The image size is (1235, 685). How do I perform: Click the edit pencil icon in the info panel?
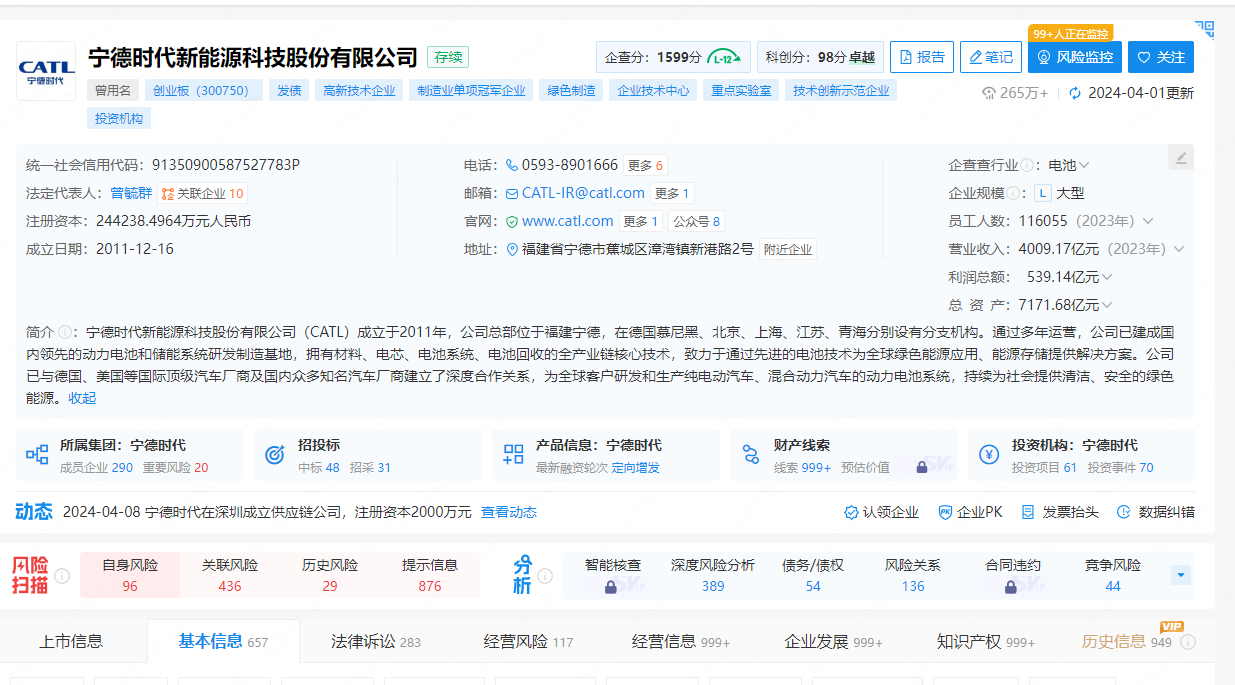pos(1181,157)
